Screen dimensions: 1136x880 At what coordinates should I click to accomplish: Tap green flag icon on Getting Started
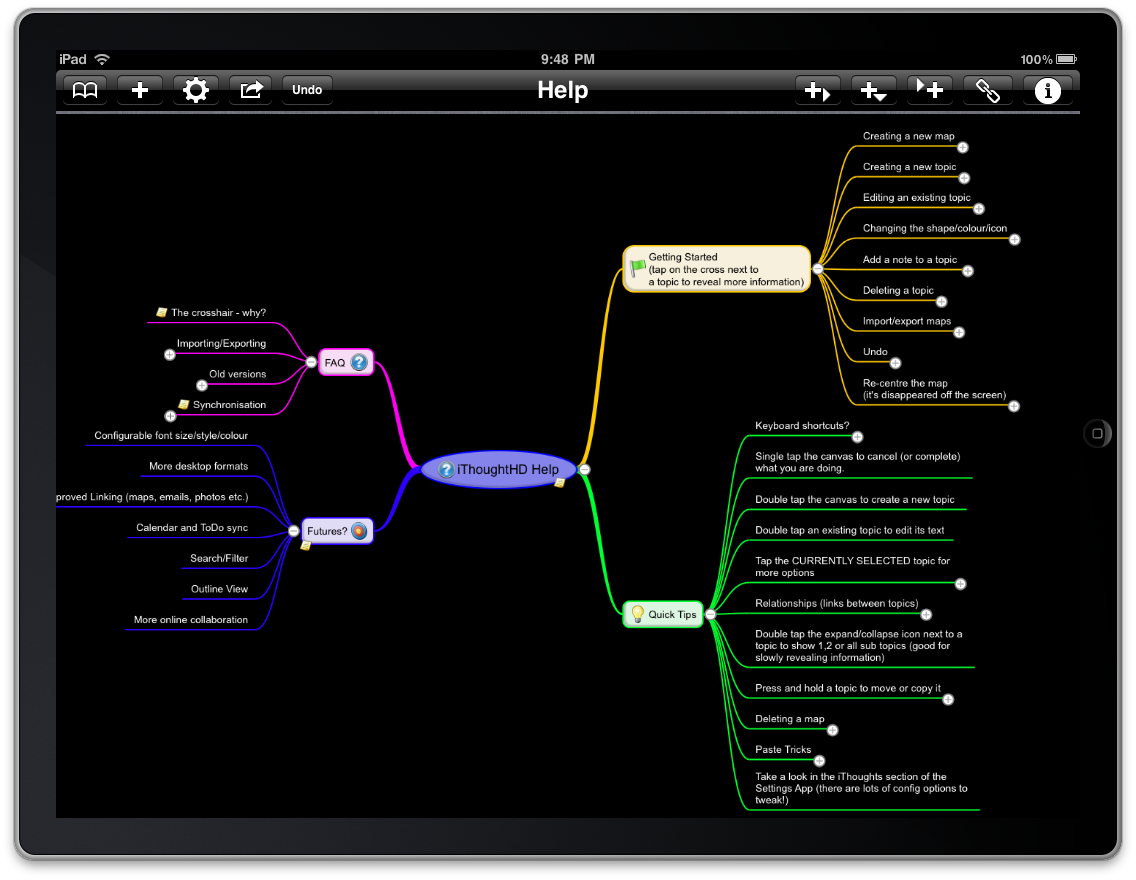click(638, 268)
